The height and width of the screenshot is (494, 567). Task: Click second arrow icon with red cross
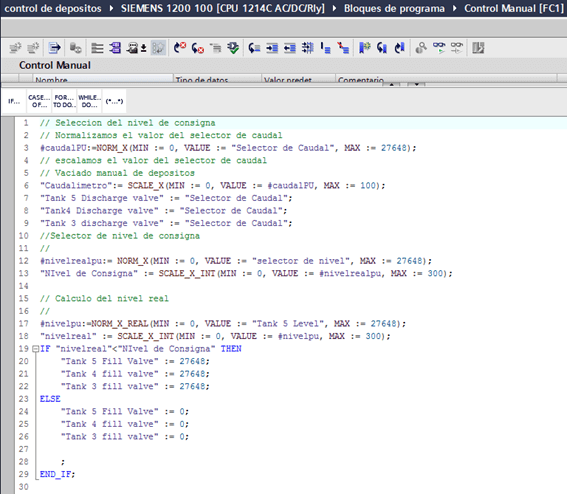[197, 48]
